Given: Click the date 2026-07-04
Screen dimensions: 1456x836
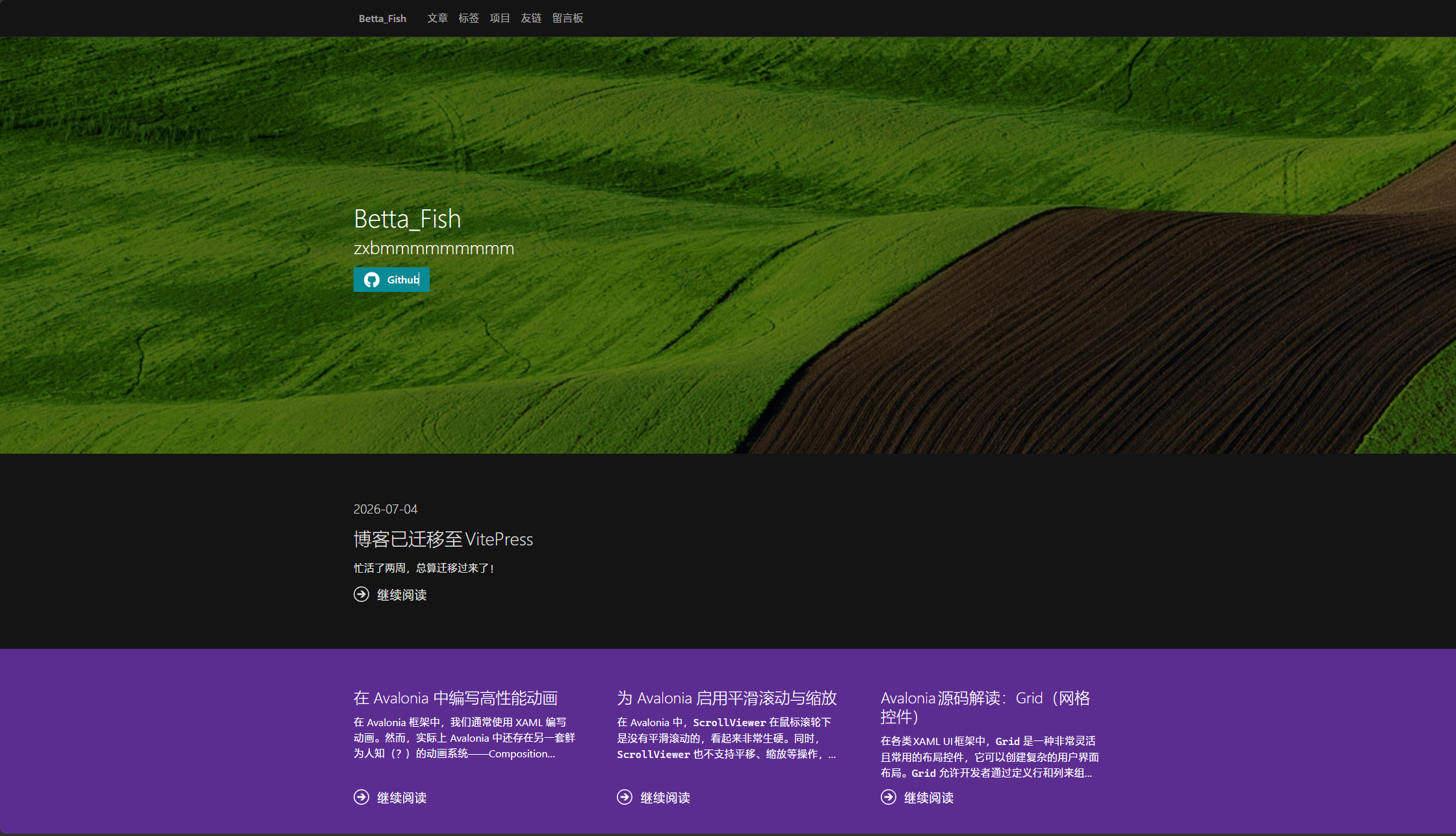Looking at the screenshot, I should pyautogui.click(x=385, y=509).
